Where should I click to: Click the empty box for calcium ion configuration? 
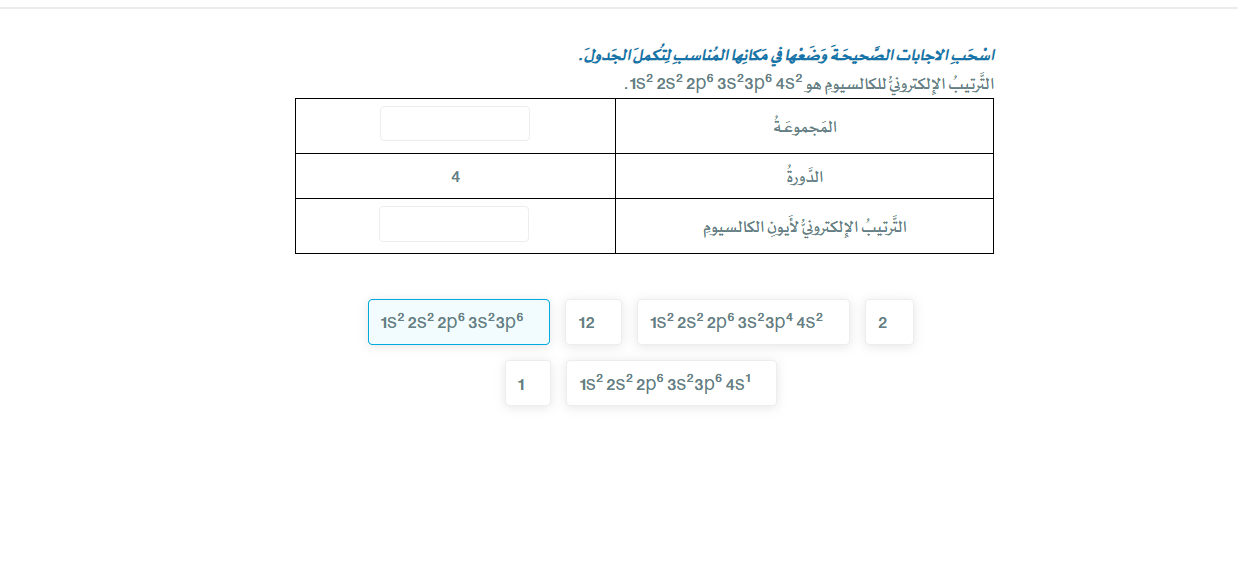tap(454, 223)
